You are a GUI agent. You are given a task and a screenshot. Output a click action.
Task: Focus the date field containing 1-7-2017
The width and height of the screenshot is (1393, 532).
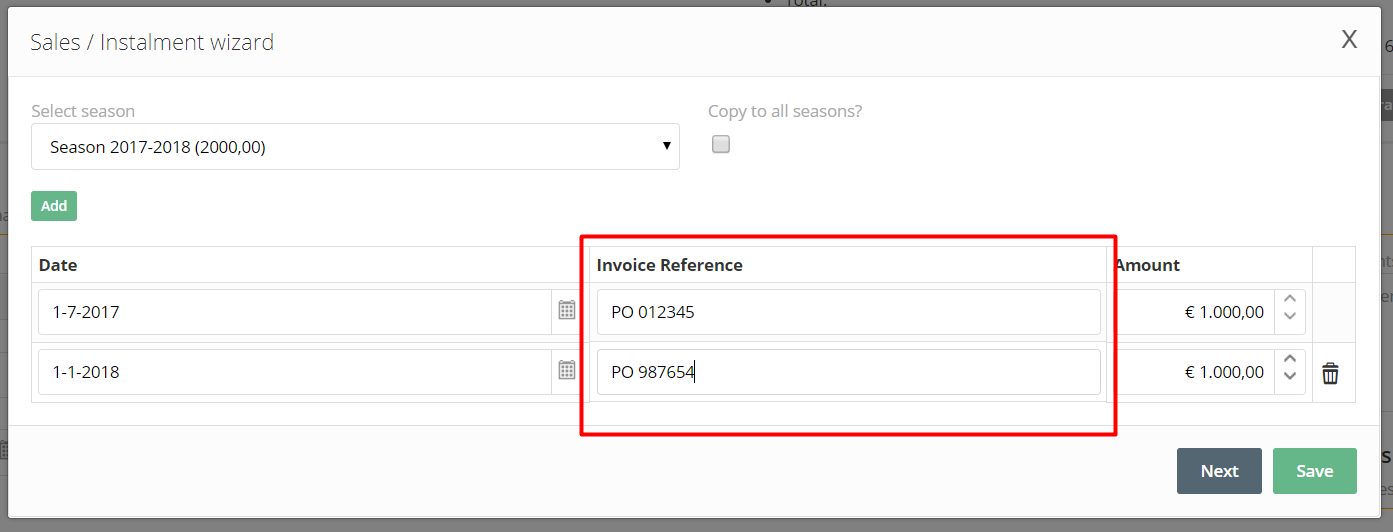pyautogui.click(x=295, y=312)
